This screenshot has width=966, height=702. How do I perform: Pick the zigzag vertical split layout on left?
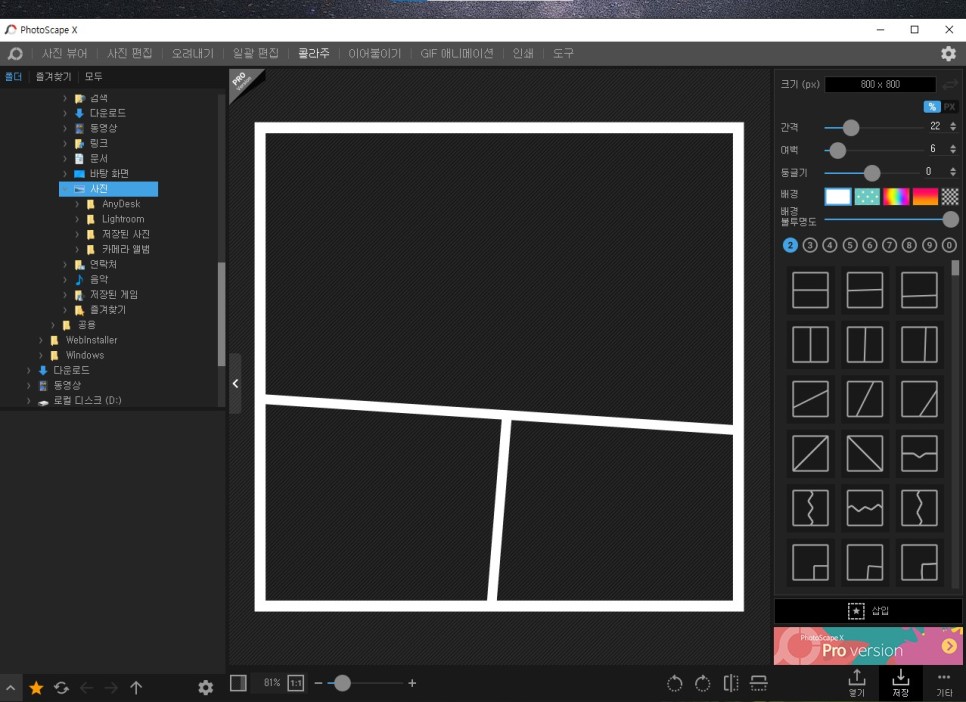click(x=810, y=508)
